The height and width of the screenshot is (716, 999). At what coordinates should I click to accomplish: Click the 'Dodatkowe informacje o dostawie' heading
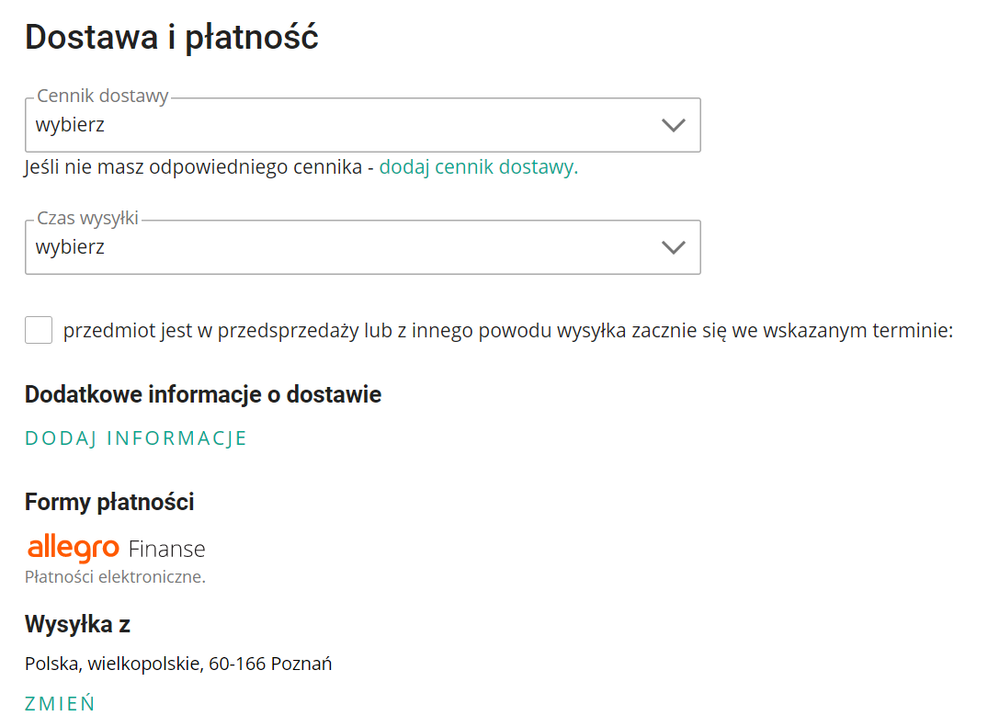click(203, 394)
